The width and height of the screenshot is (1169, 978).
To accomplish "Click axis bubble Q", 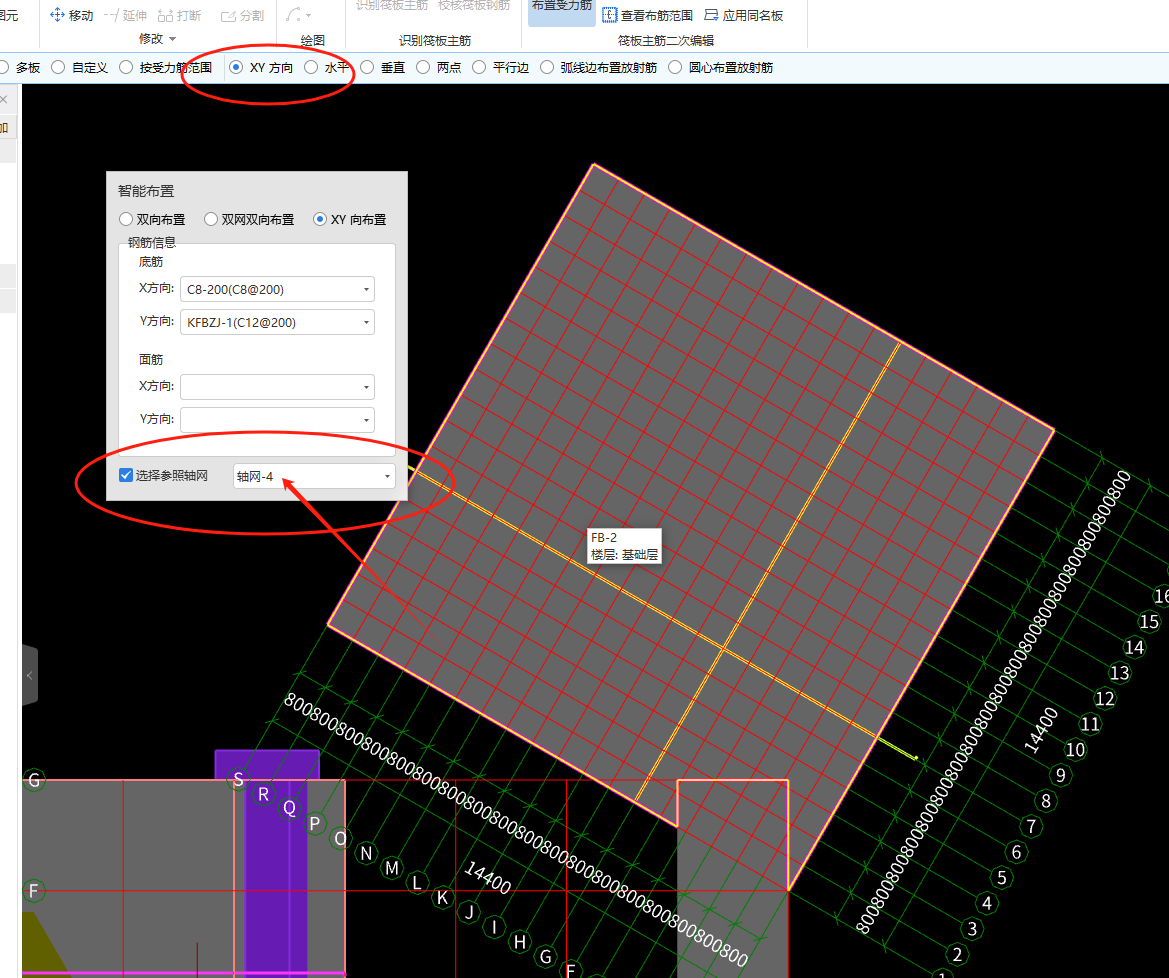I will tap(289, 808).
